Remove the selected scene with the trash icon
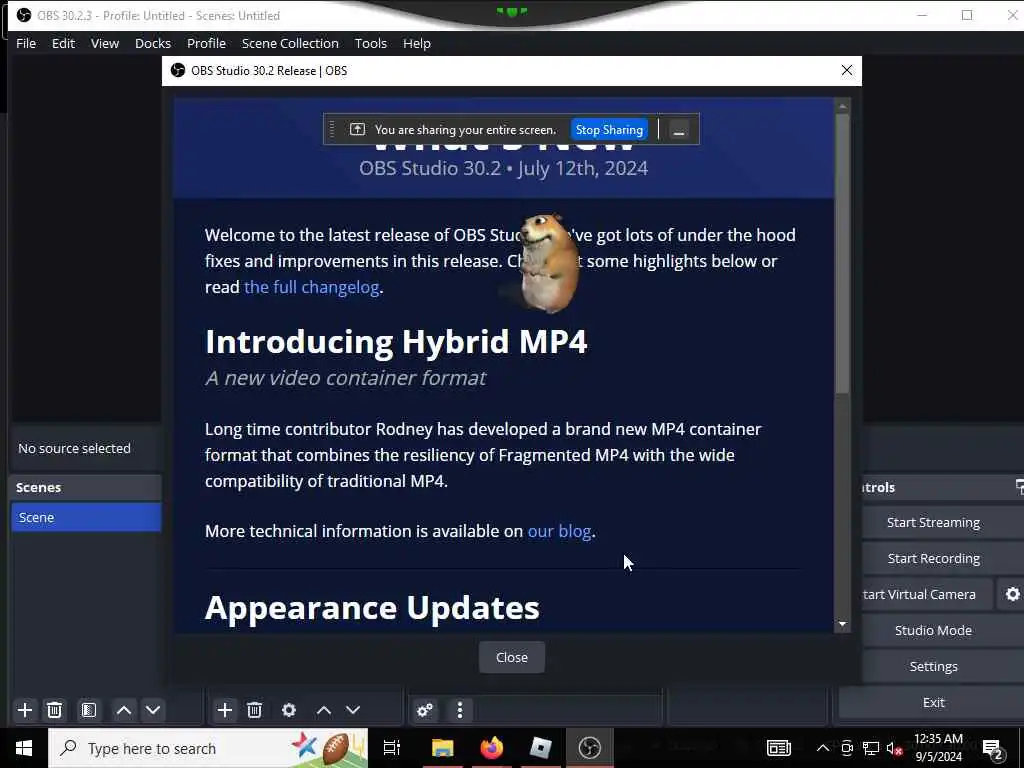Screen dimensions: 1024x768 [55, 710]
